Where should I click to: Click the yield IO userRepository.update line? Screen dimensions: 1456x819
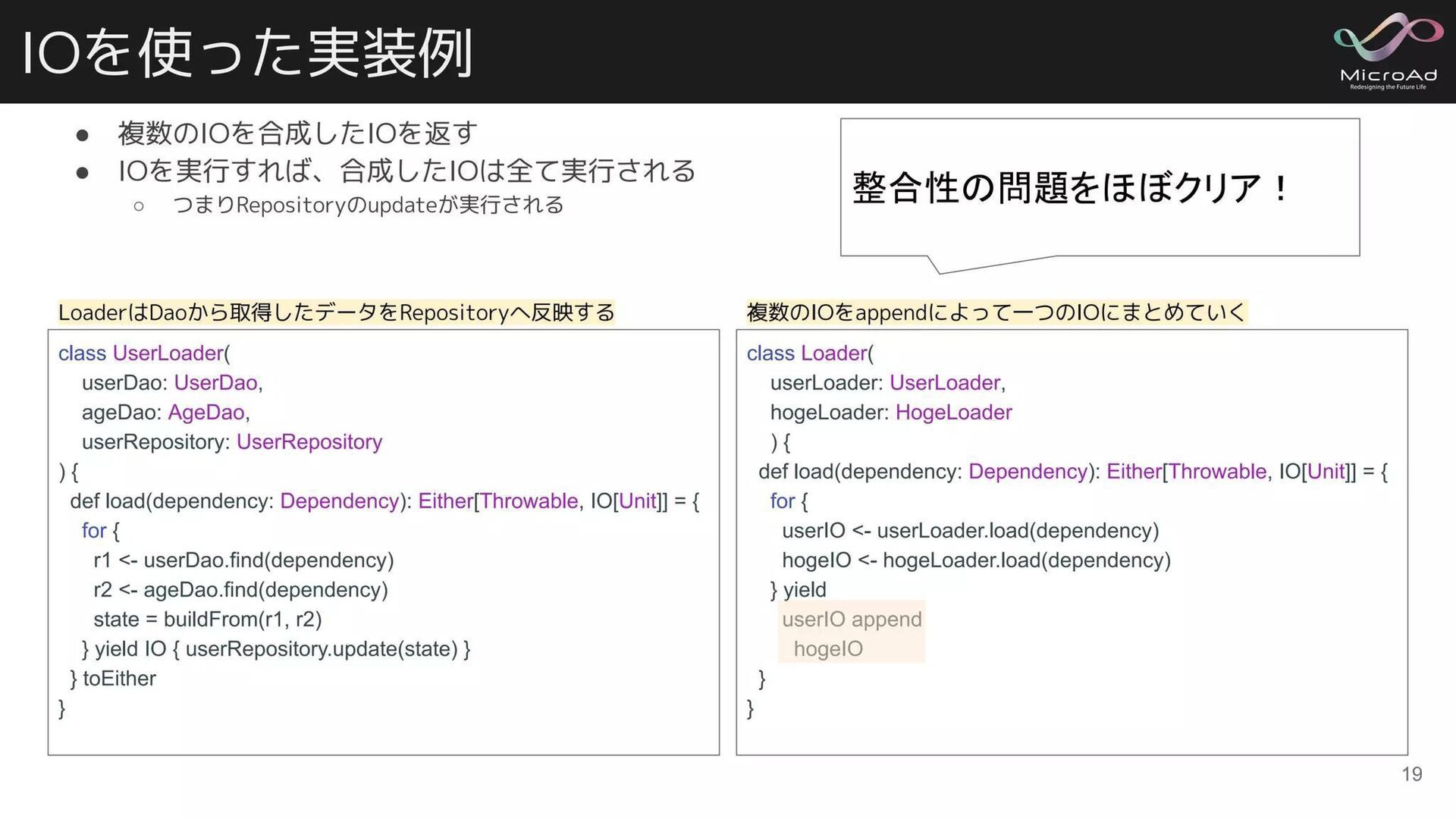[276, 649]
